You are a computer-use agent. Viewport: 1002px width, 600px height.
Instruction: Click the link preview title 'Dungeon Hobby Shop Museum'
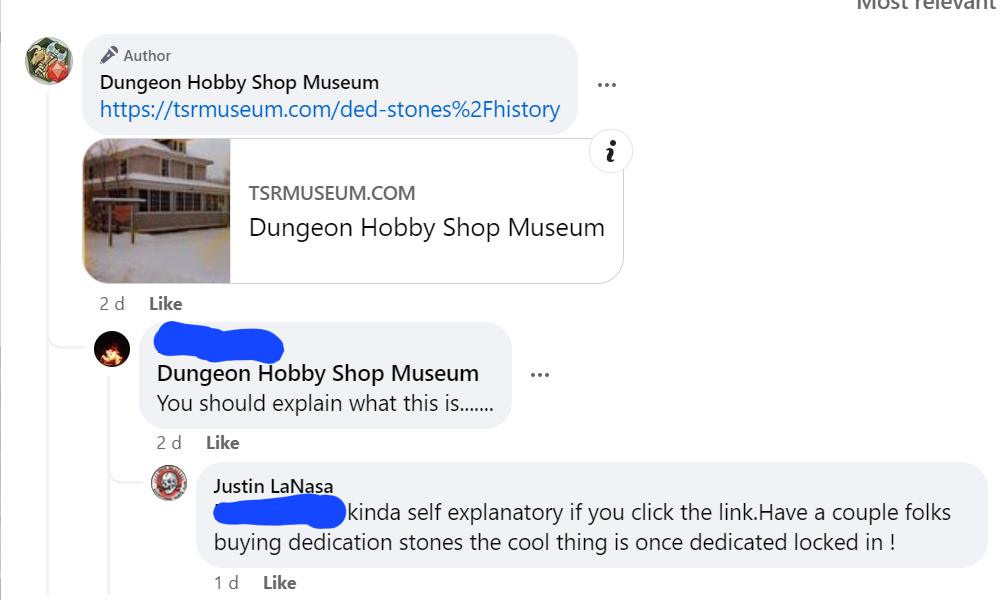click(x=427, y=227)
